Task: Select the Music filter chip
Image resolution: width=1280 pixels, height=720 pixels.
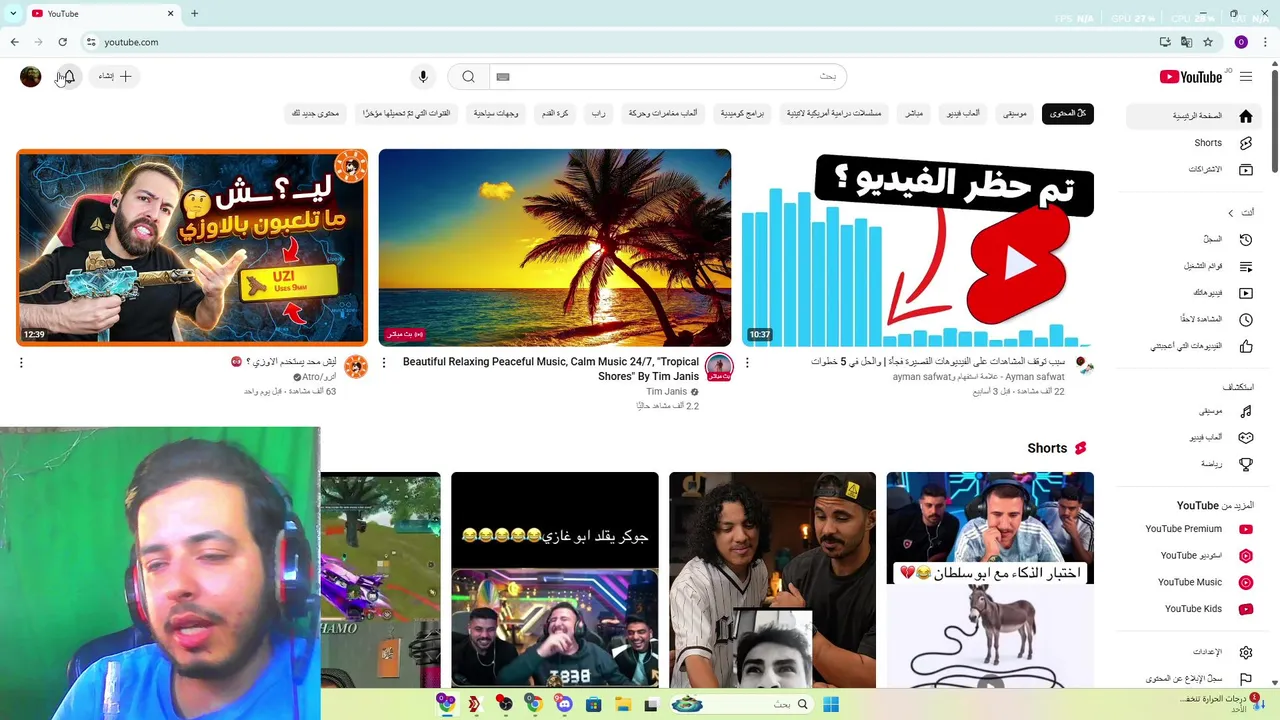Action: click(1014, 114)
